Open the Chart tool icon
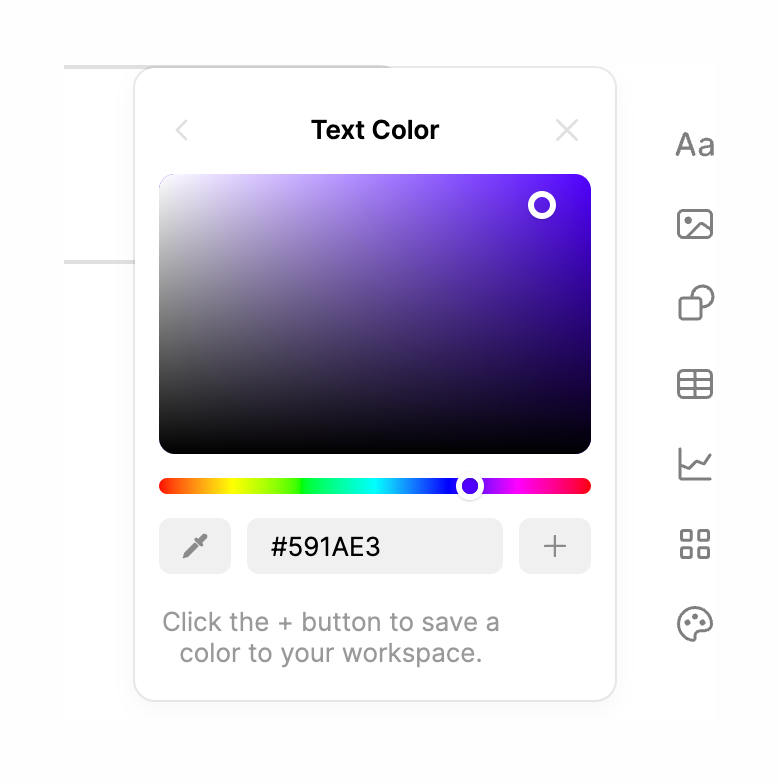The height and width of the screenshot is (784, 779). [695, 464]
